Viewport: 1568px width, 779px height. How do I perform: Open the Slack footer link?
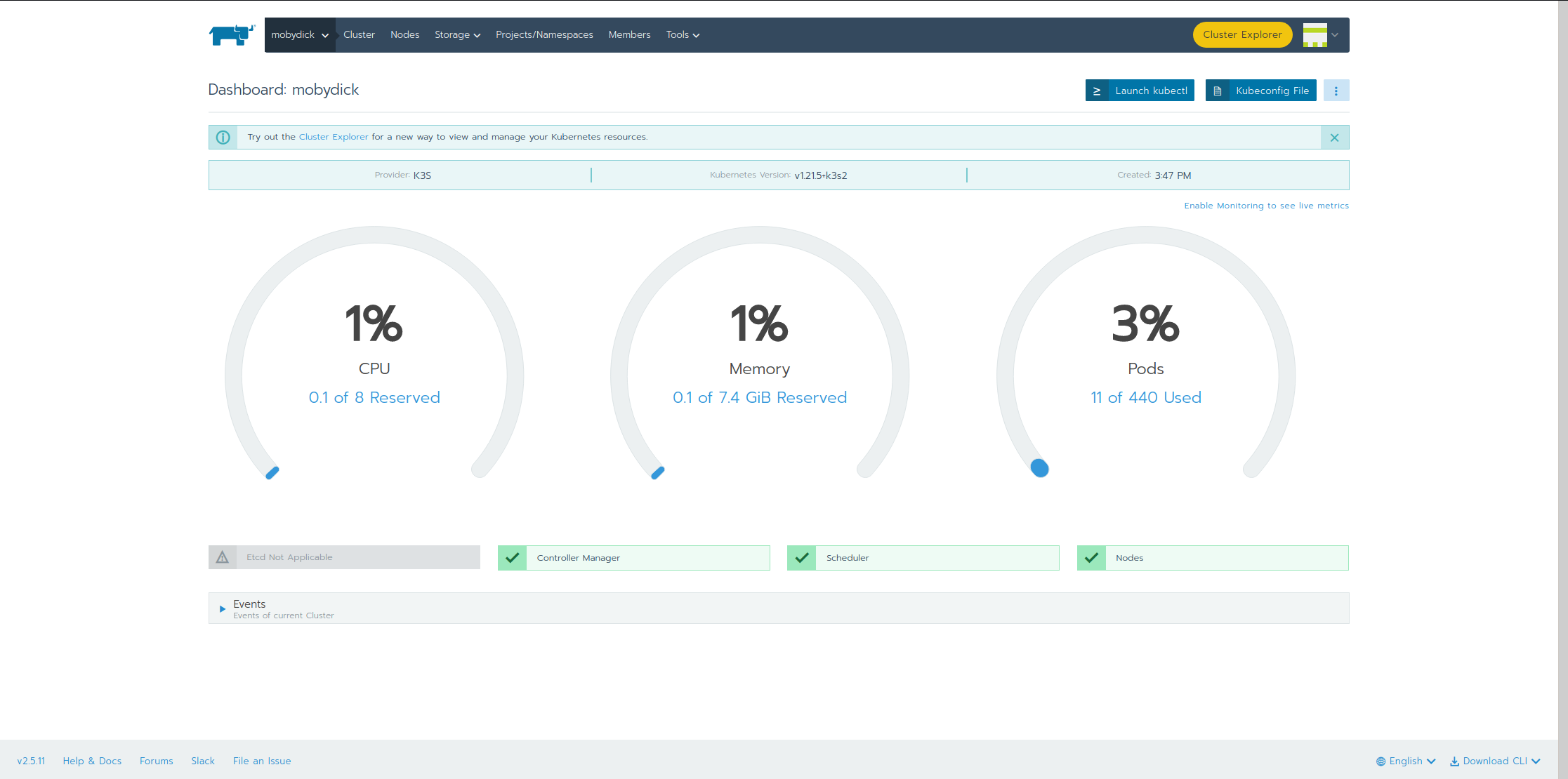[x=203, y=761]
